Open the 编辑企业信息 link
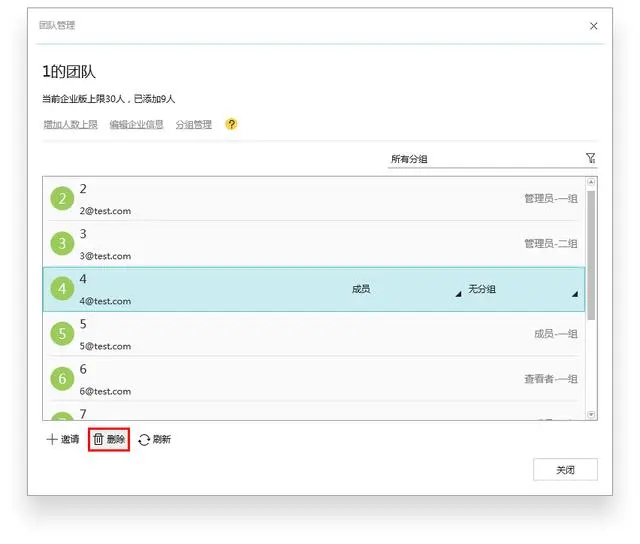The width and height of the screenshot is (640, 544). coord(136,124)
